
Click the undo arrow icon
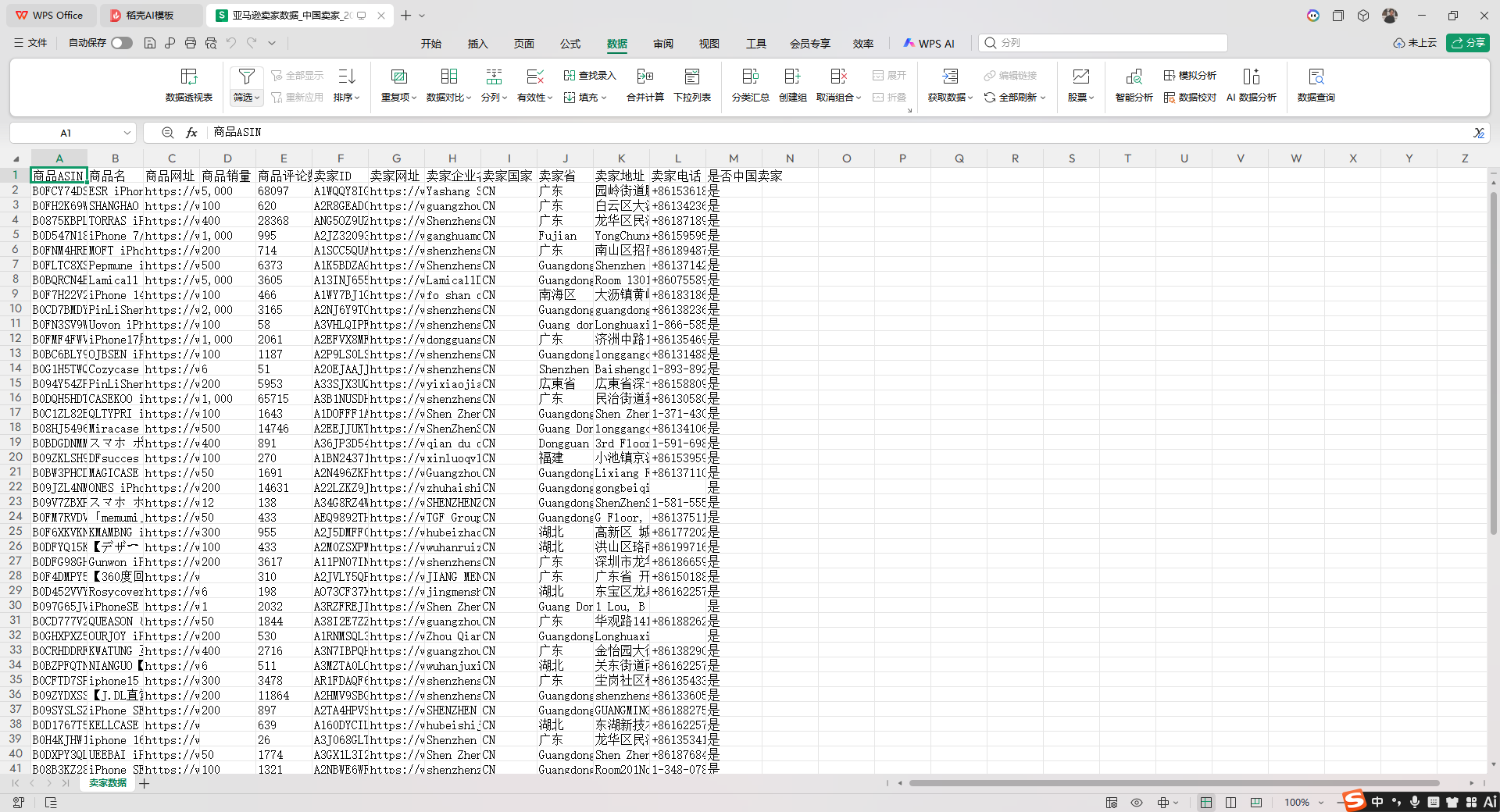(231, 43)
